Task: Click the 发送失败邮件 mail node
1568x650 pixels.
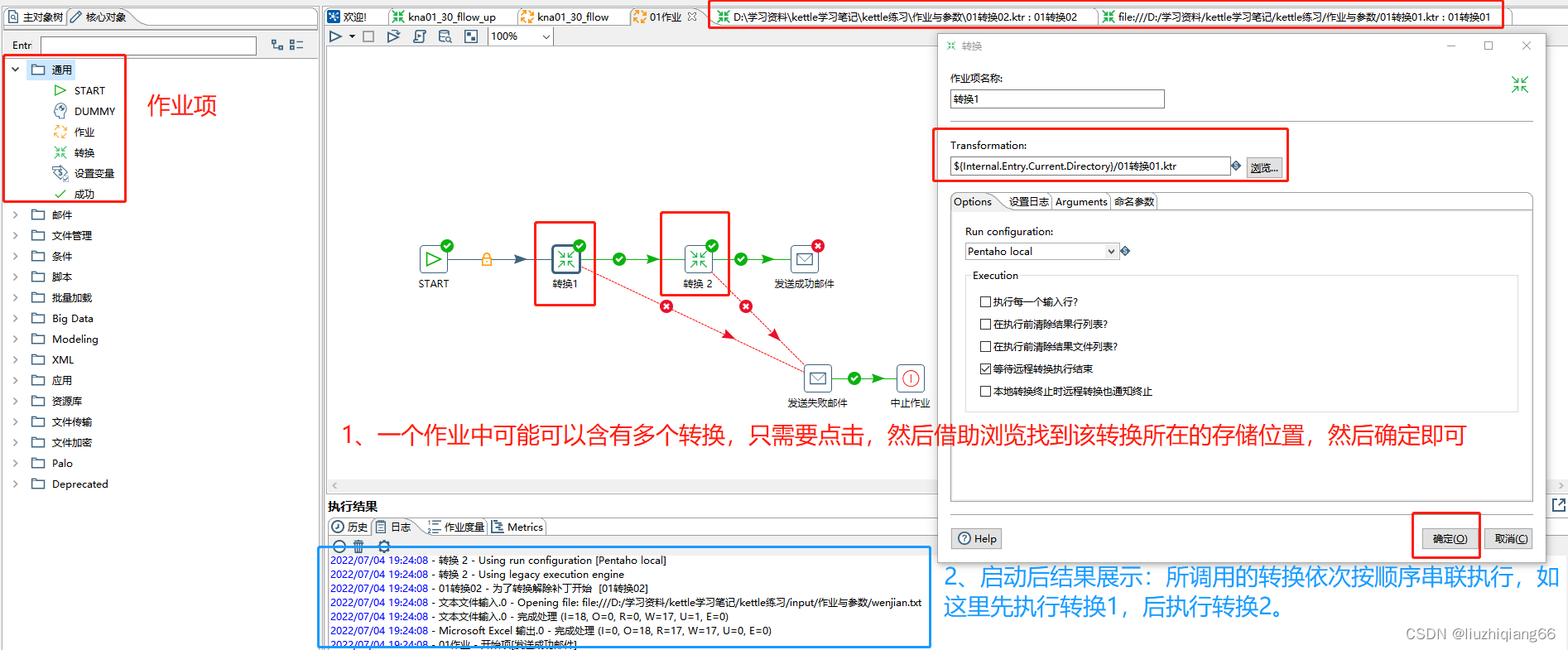Action: (818, 378)
